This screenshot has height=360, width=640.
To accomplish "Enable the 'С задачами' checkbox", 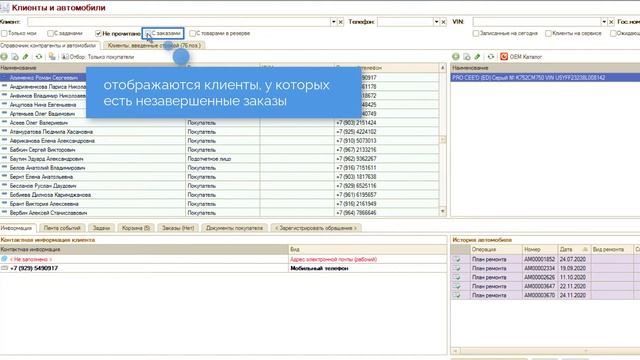I will (x=50, y=33).
